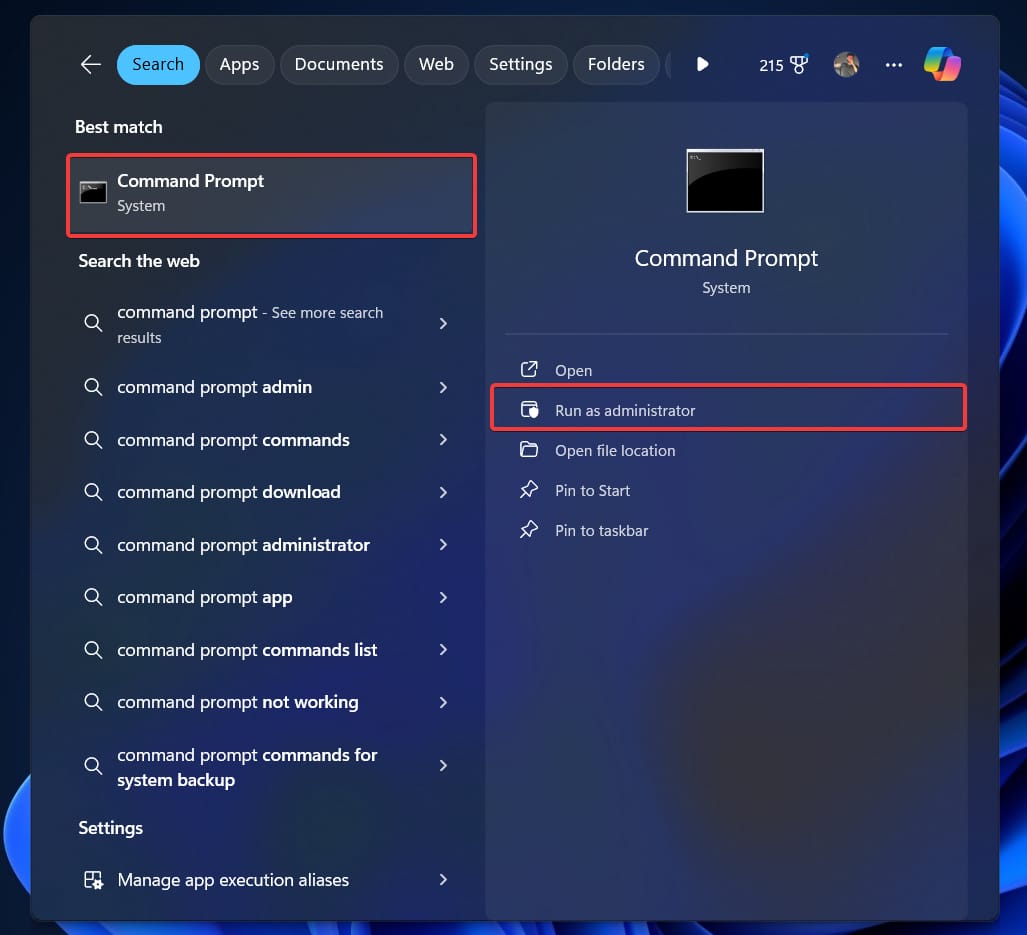Search the web for 'command prompt admin'
This screenshot has height=935, width=1027.
click(x=267, y=387)
